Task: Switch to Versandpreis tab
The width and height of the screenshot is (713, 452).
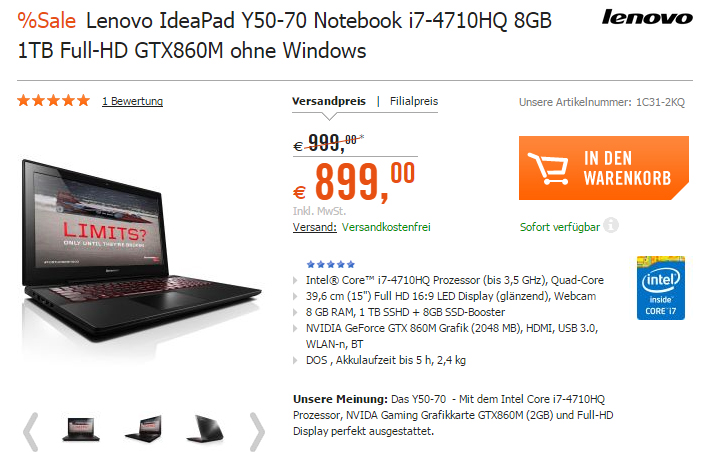Action: (329, 101)
